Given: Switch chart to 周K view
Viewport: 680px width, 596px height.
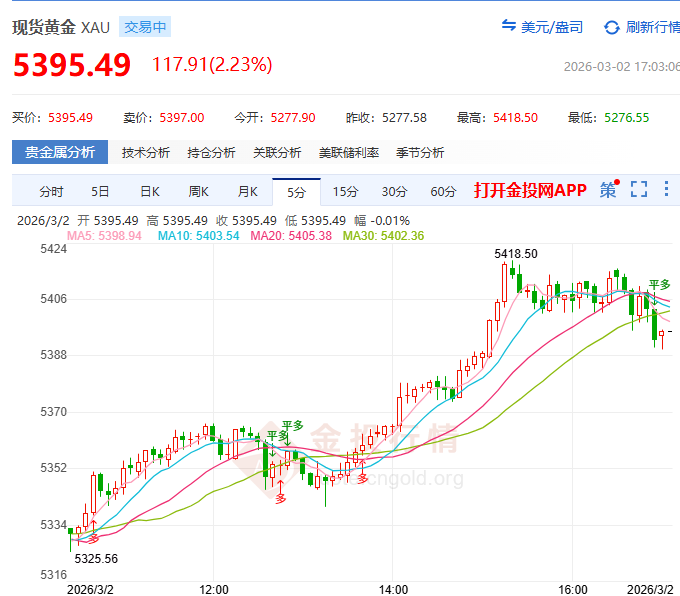Looking at the screenshot, I should click(x=199, y=191).
